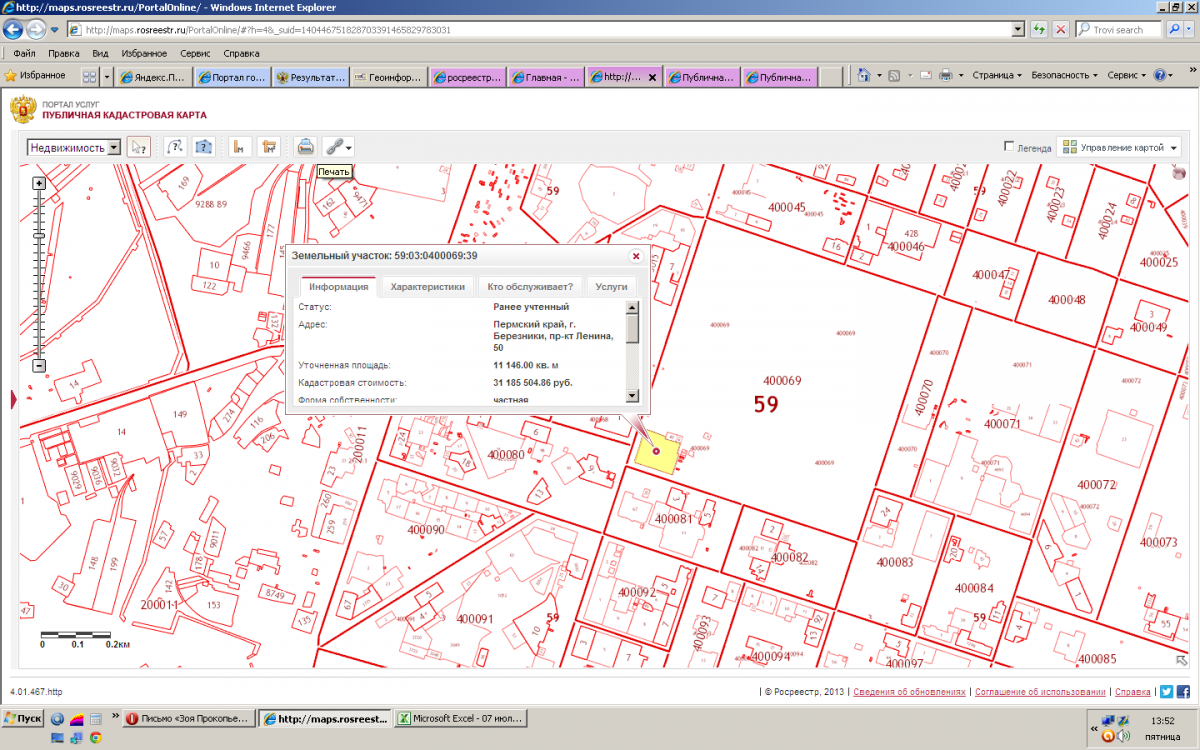The width and height of the screenshot is (1200, 750).
Task: Click the Print map icon
Action: [306, 147]
